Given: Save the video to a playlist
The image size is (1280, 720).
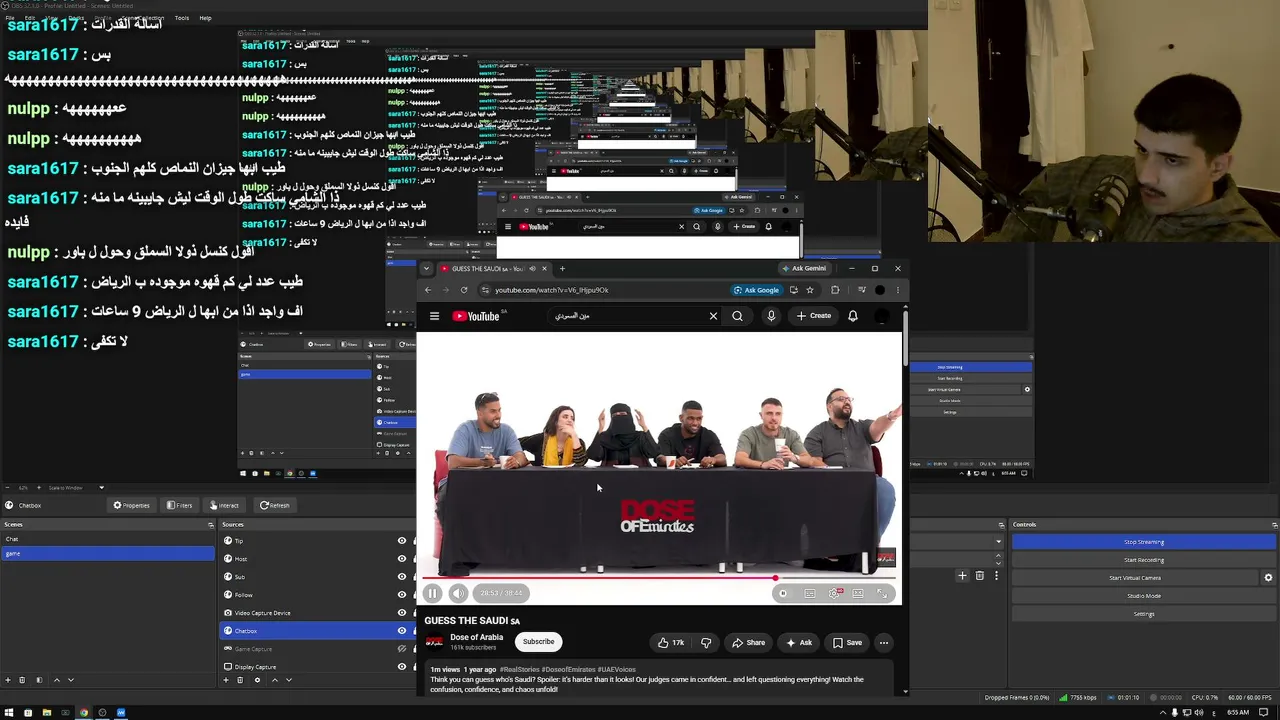Looking at the screenshot, I should pyautogui.click(x=847, y=643).
